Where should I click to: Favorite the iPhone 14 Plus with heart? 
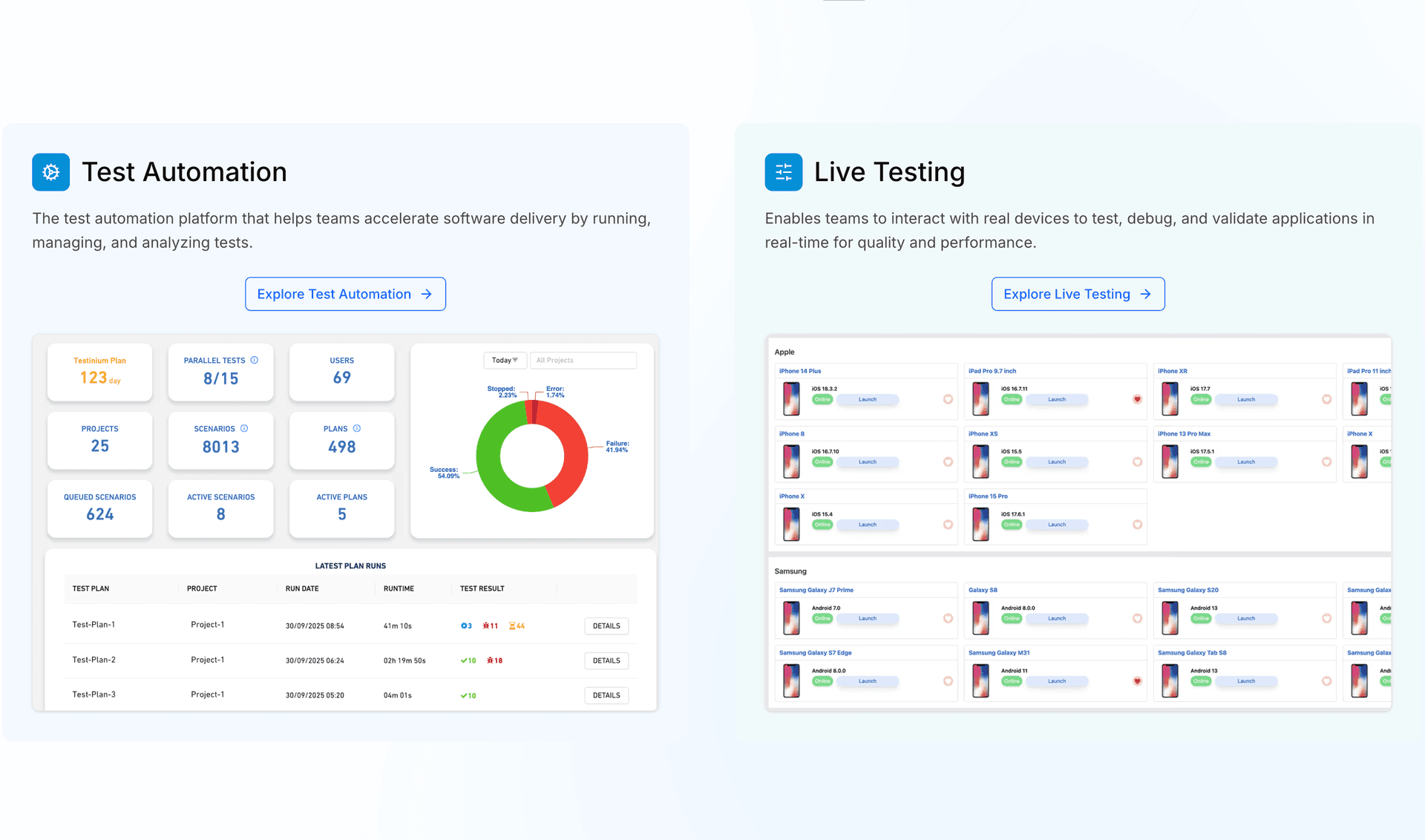pos(948,399)
